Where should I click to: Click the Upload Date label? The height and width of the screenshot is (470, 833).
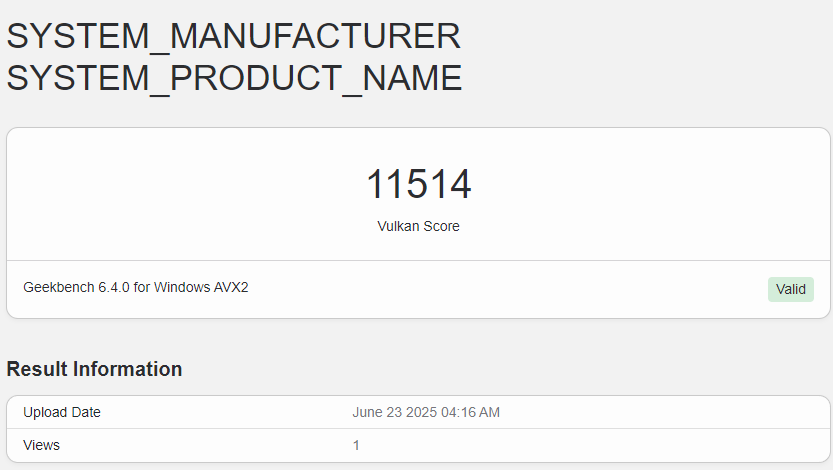pyautogui.click(x=62, y=412)
